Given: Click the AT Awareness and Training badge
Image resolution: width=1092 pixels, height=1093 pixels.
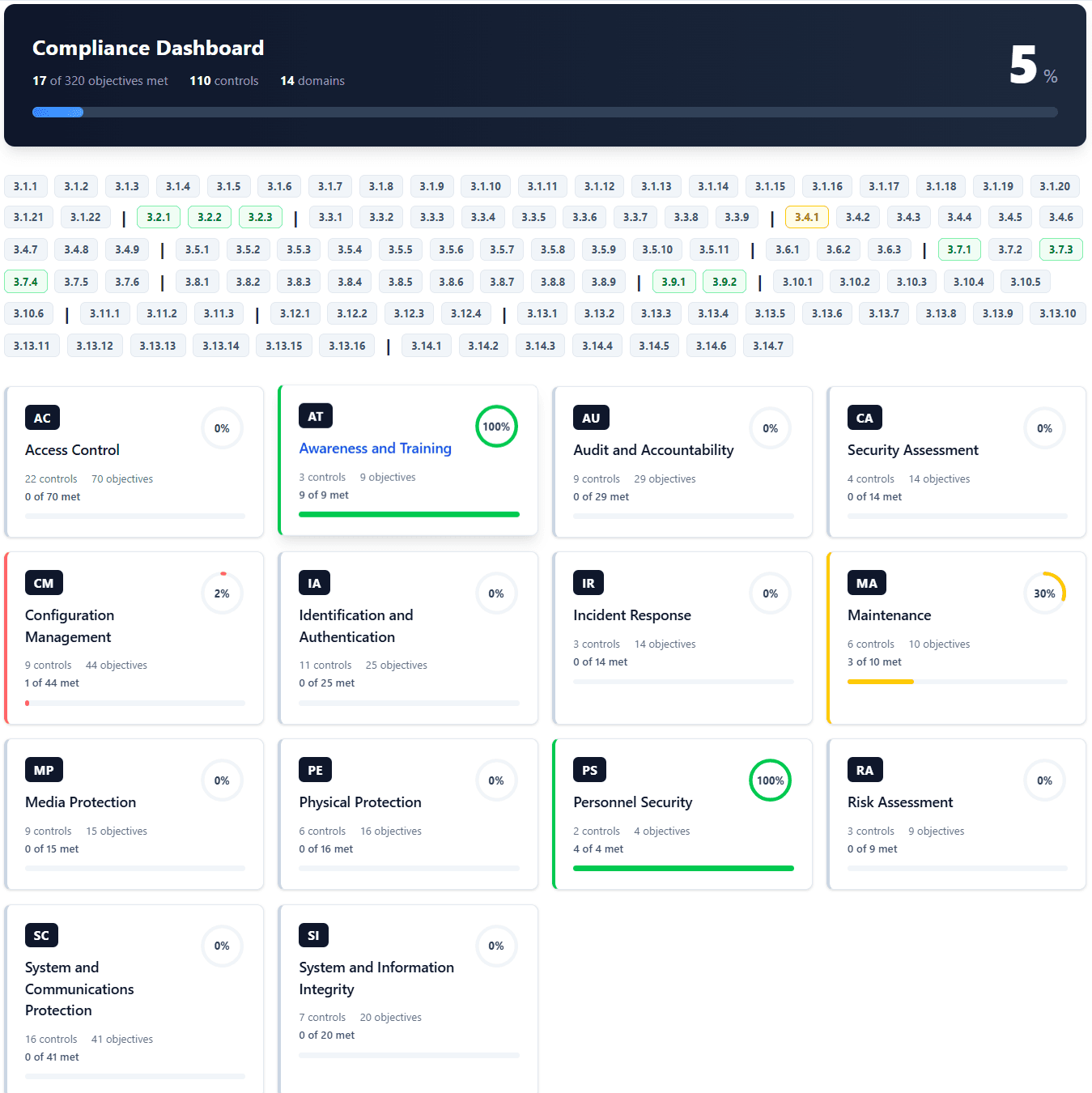Looking at the screenshot, I should tap(315, 415).
